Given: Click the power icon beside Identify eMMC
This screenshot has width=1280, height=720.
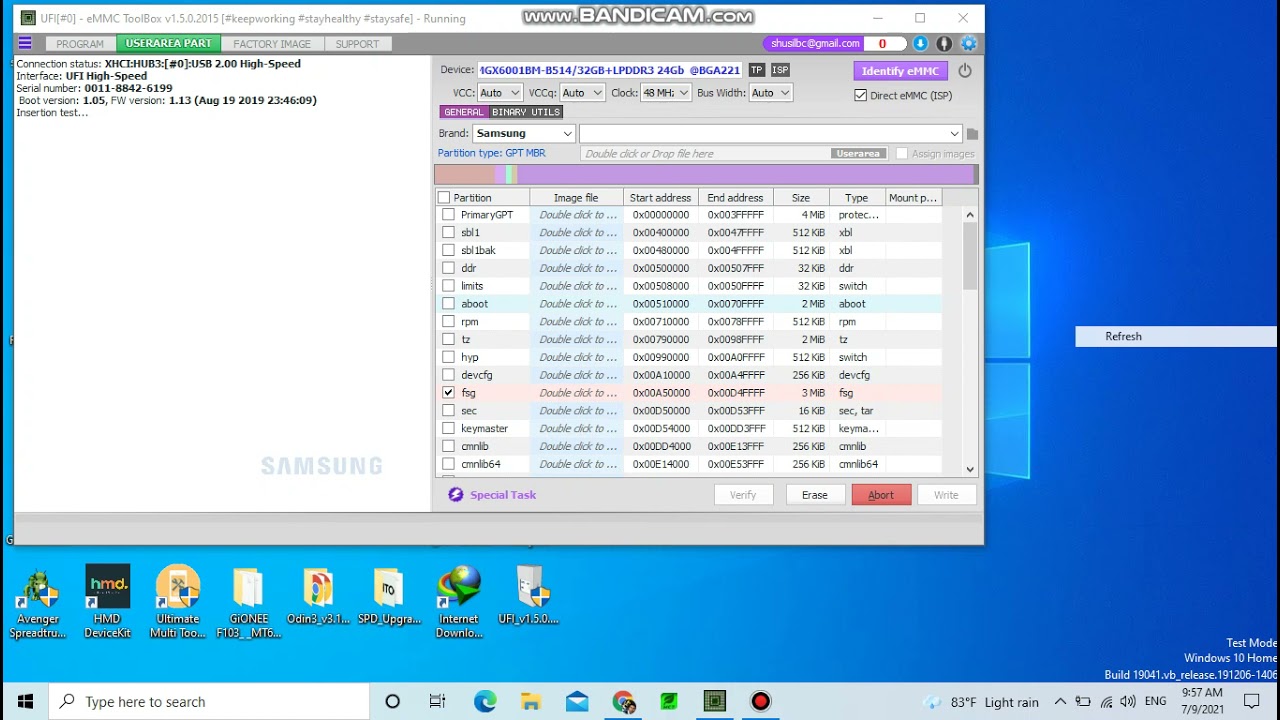Looking at the screenshot, I should tap(965, 71).
